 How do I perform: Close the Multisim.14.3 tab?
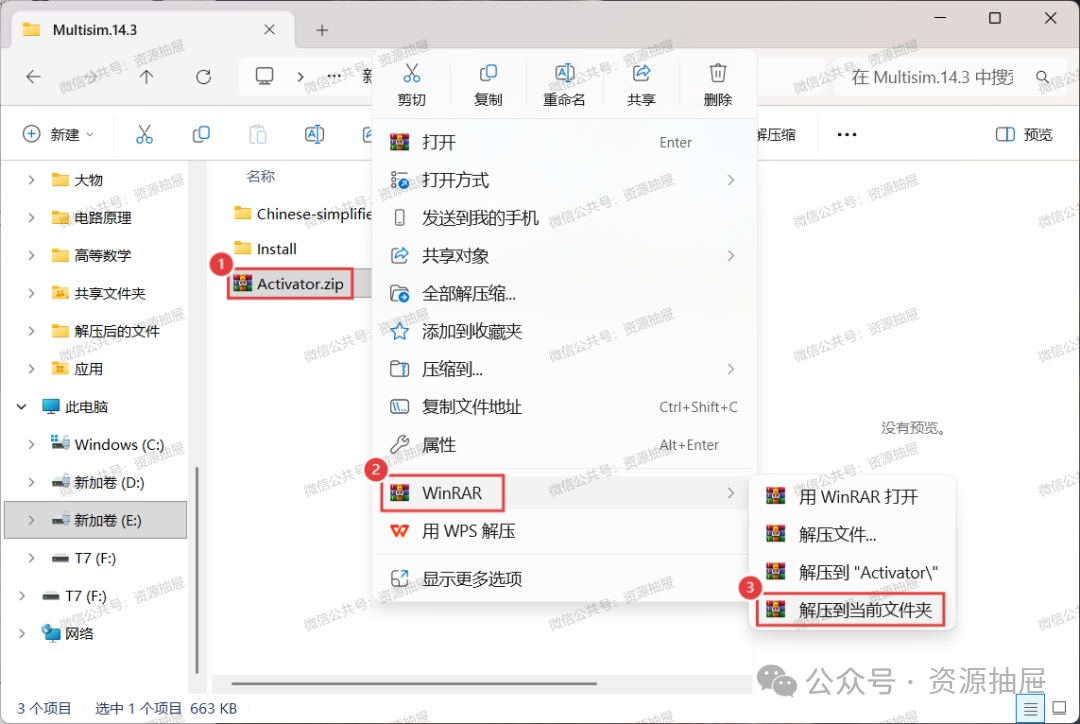pos(269,30)
